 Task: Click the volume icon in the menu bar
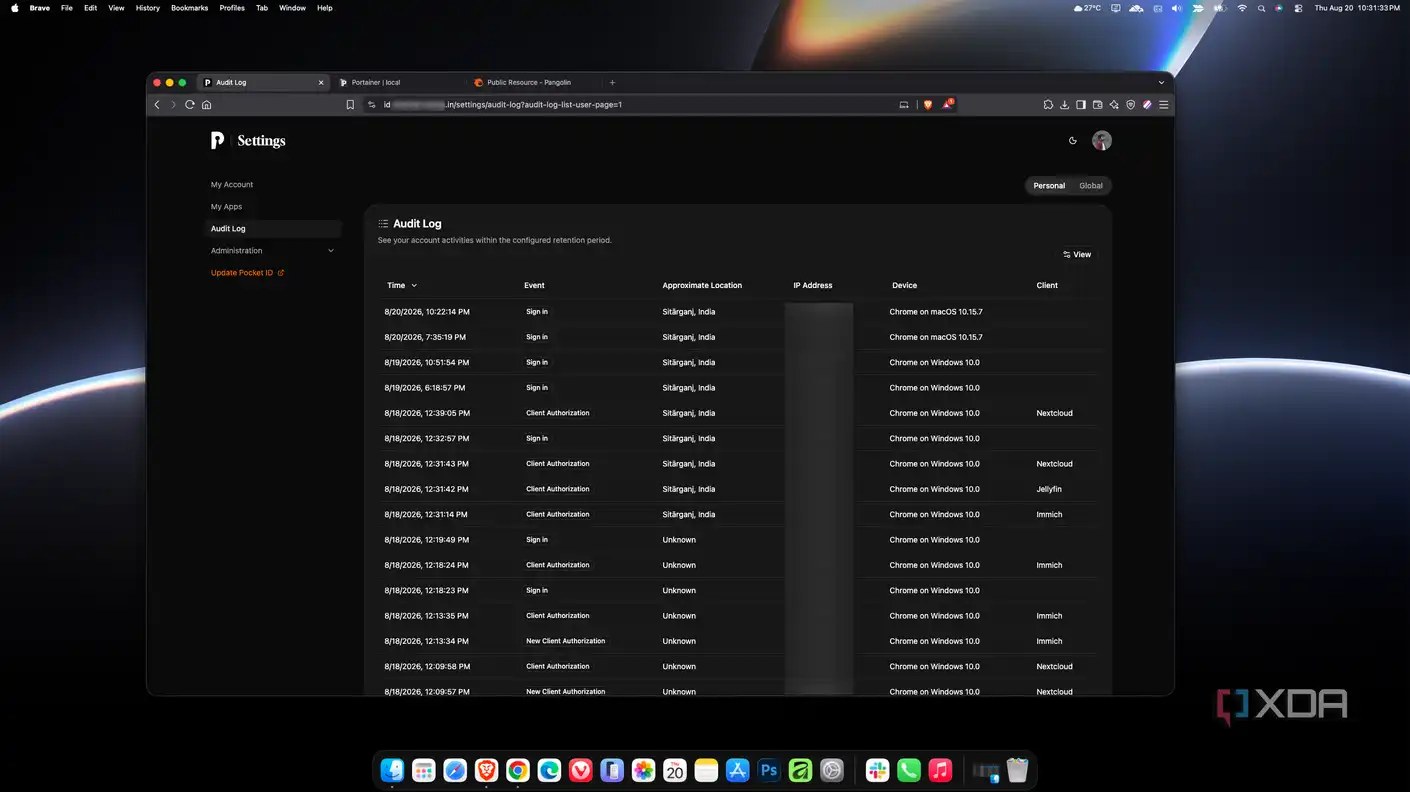[1176, 8]
